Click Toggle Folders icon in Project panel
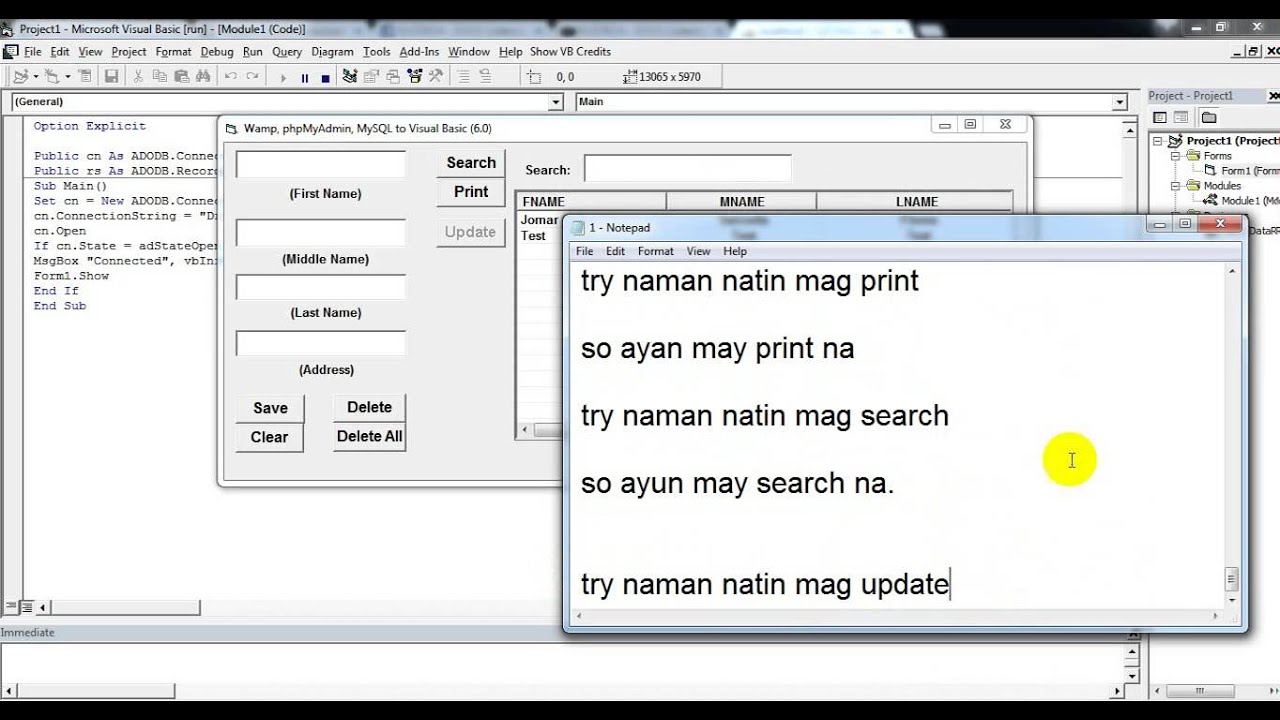This screenshot has height=720, width=1280. point(1209,117)
